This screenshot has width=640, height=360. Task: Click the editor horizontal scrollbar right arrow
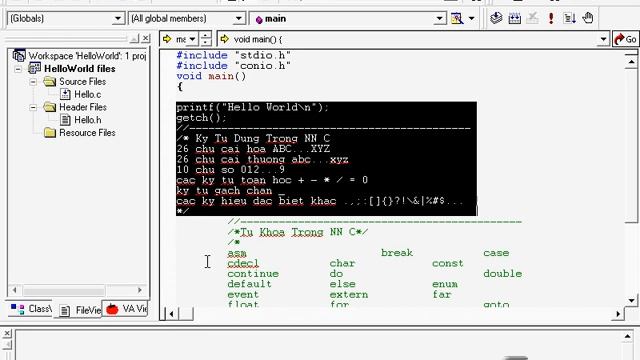pyautogui.click(x=618, y=314)
